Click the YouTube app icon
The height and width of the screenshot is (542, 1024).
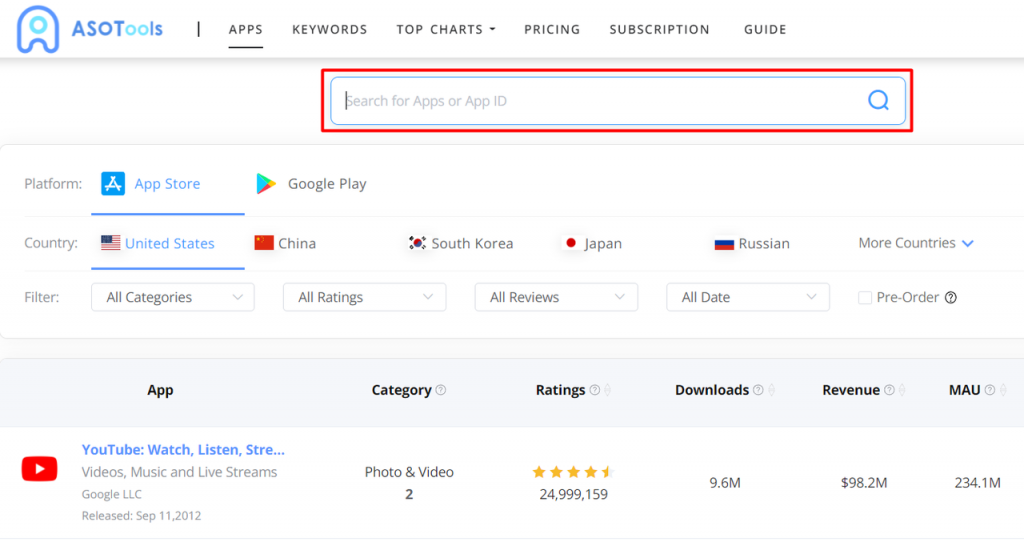[40, 468]
